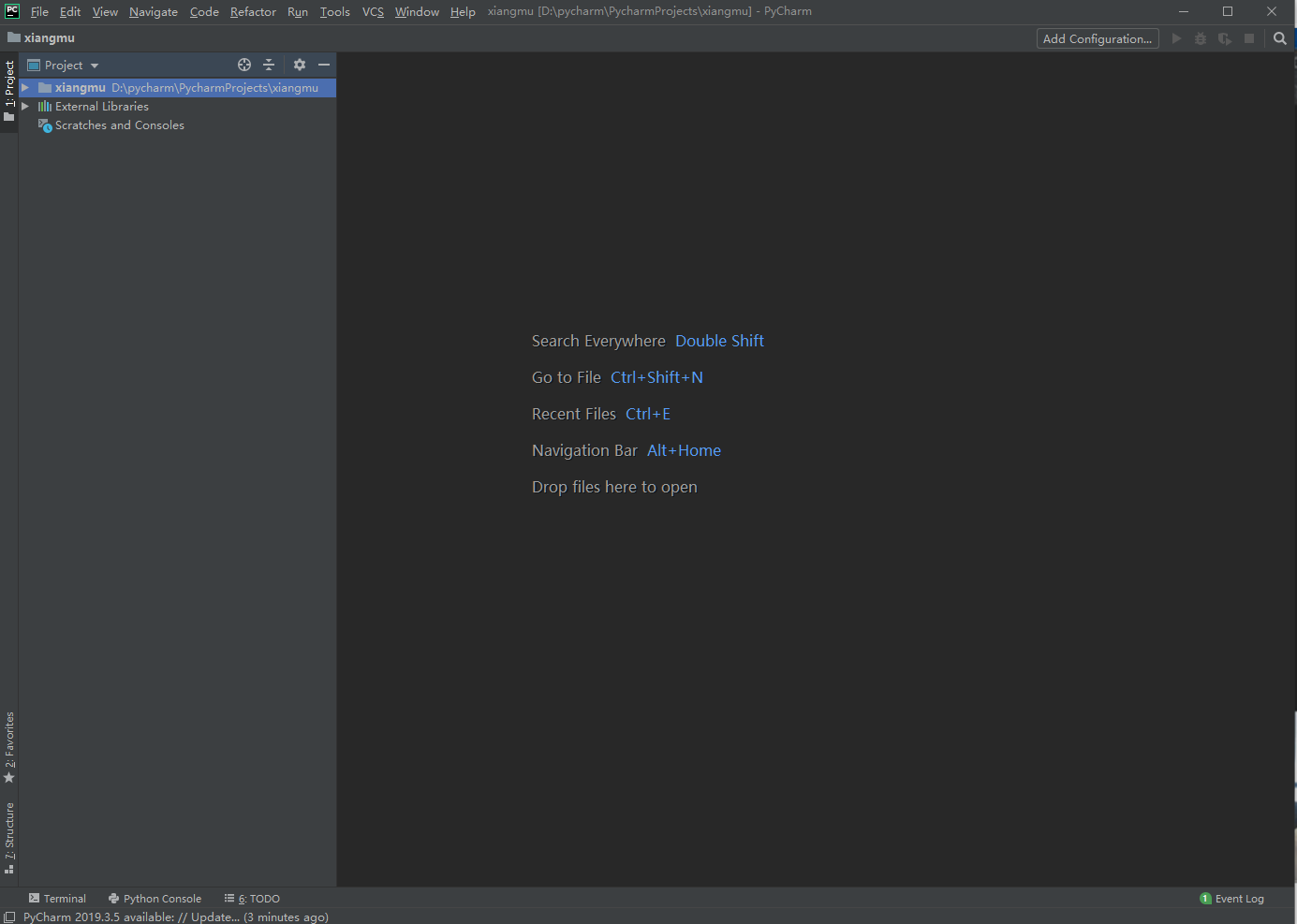
Task: Click the Search Everywhere magnifier icon
Action: point(1280,38)
